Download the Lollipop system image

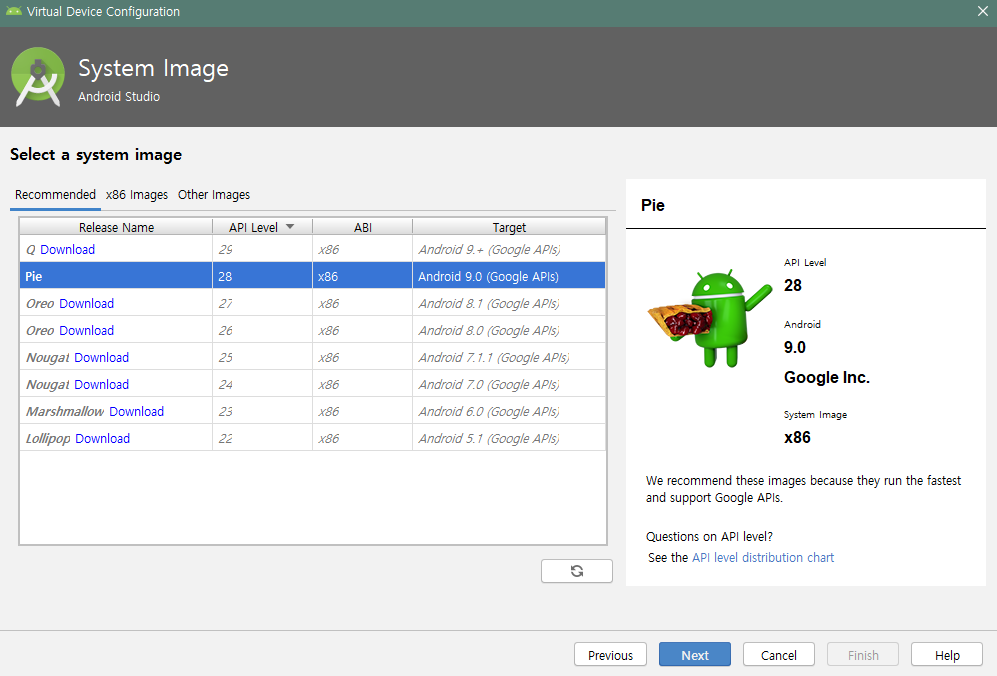[102, 439]
